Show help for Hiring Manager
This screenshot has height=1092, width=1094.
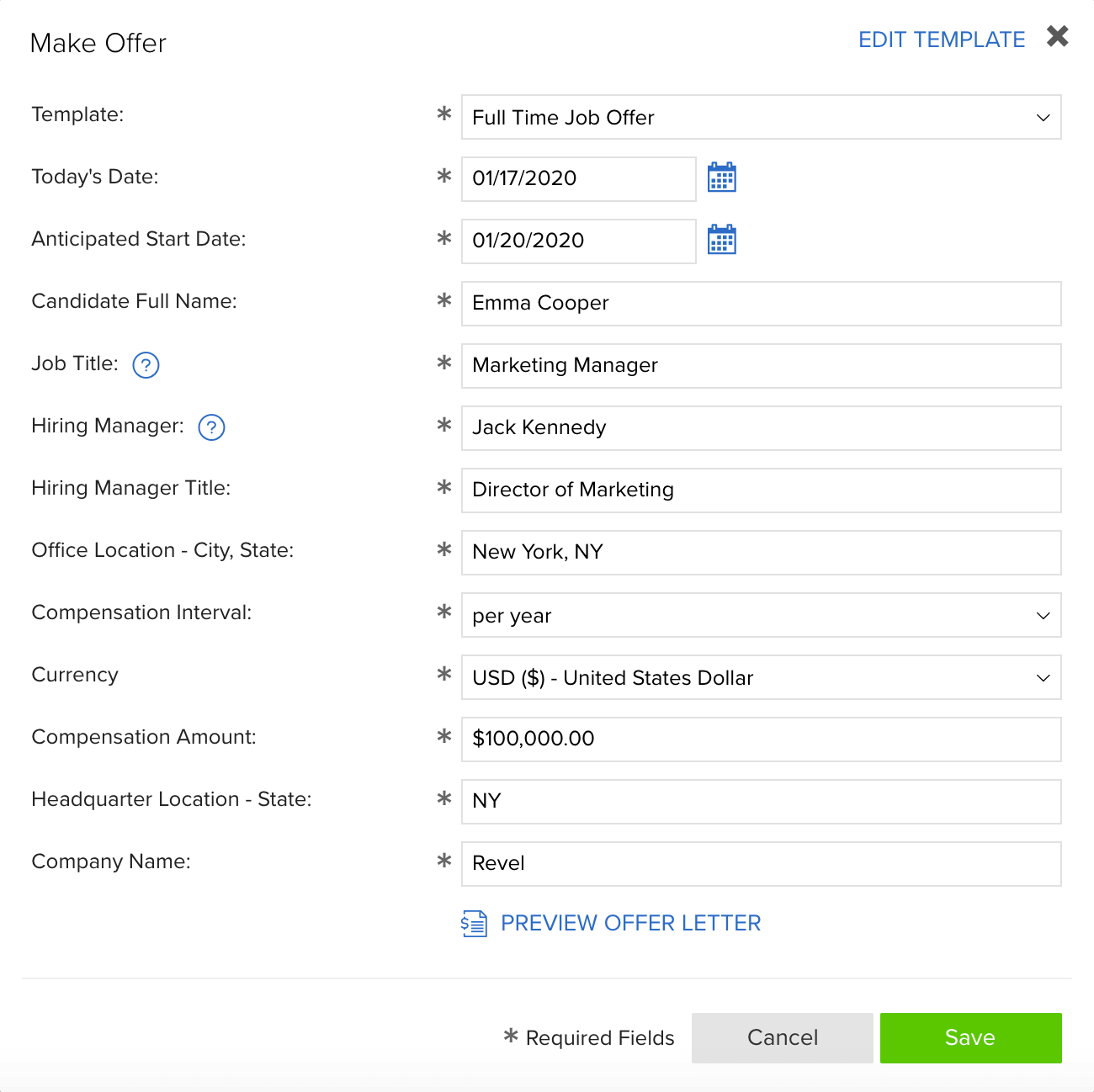(x=211, y=427)
